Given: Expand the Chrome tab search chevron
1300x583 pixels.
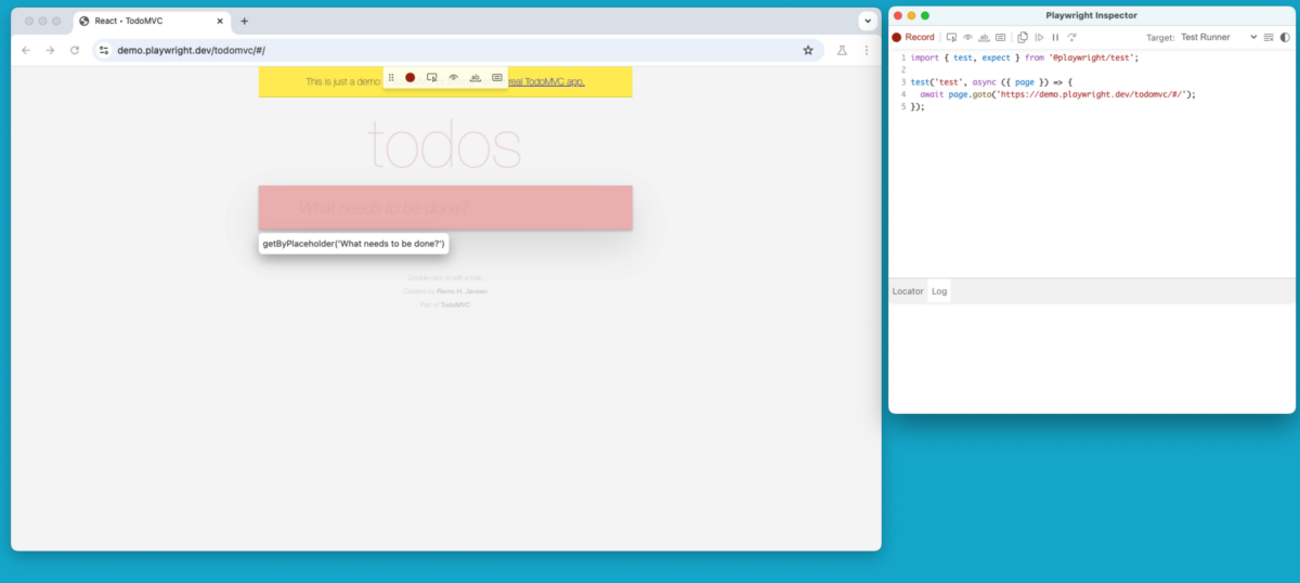Looking at the screenshot, I should 867,21.
